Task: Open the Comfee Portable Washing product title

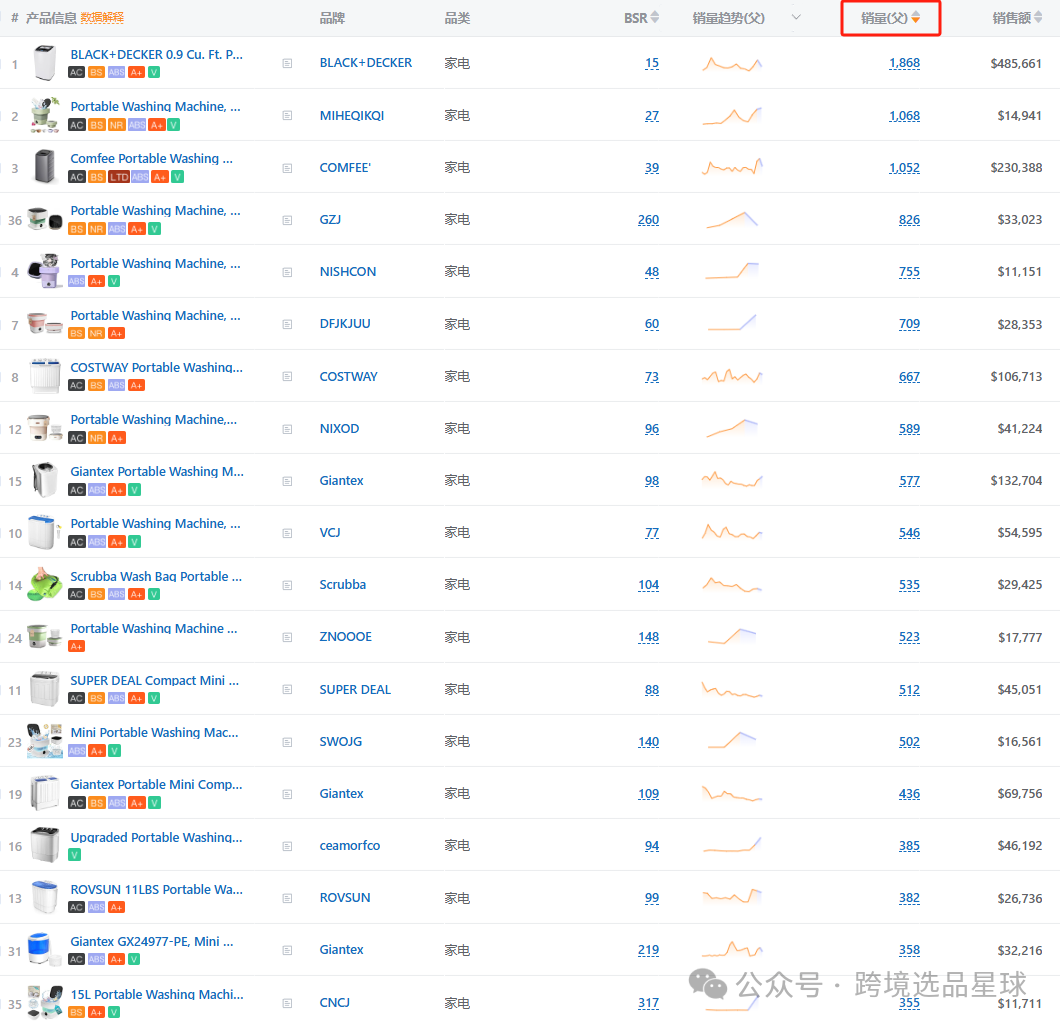Action: coord(151,159)
